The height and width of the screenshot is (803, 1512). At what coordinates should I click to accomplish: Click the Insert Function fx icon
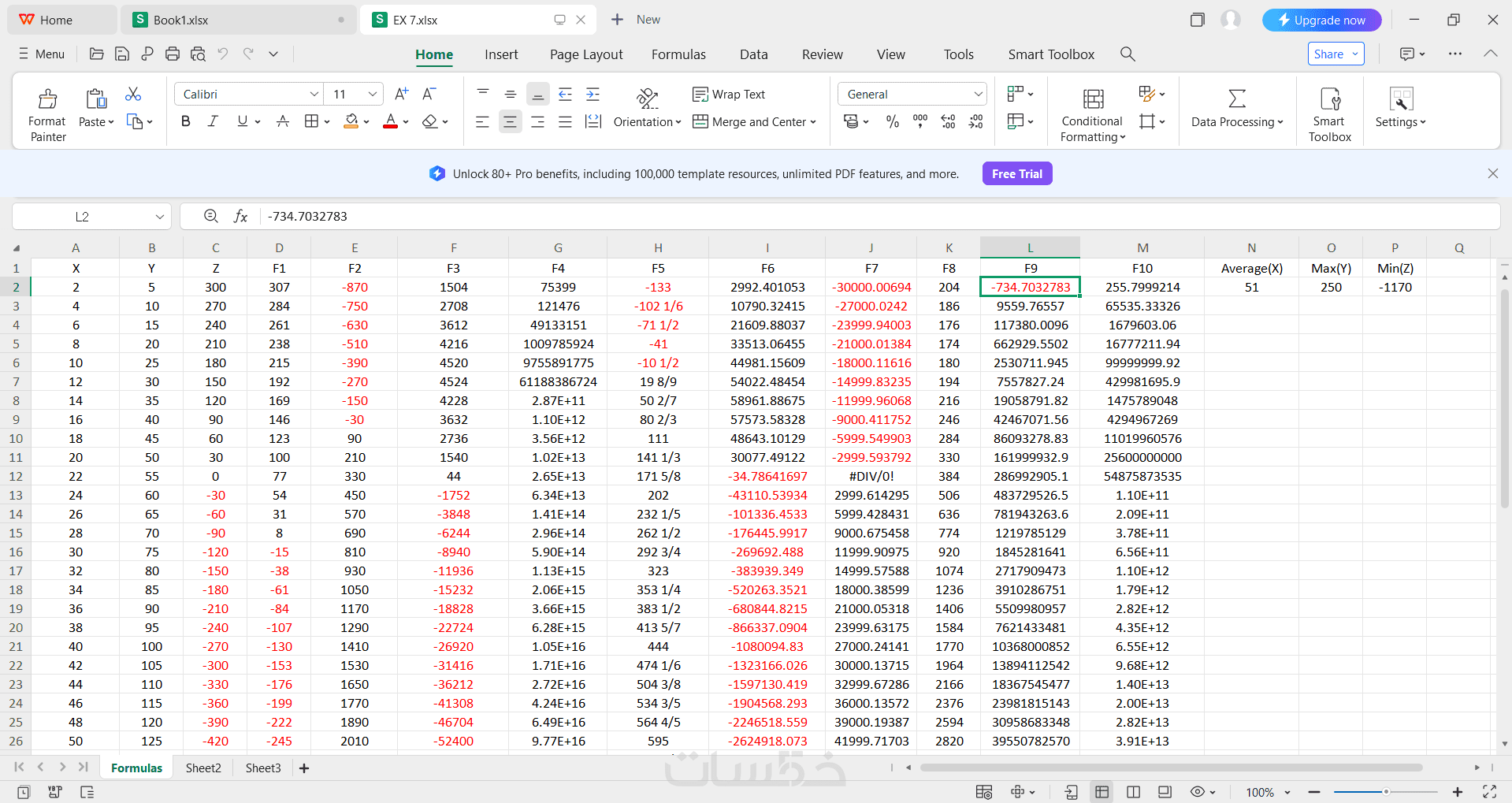tap(241, 216)
